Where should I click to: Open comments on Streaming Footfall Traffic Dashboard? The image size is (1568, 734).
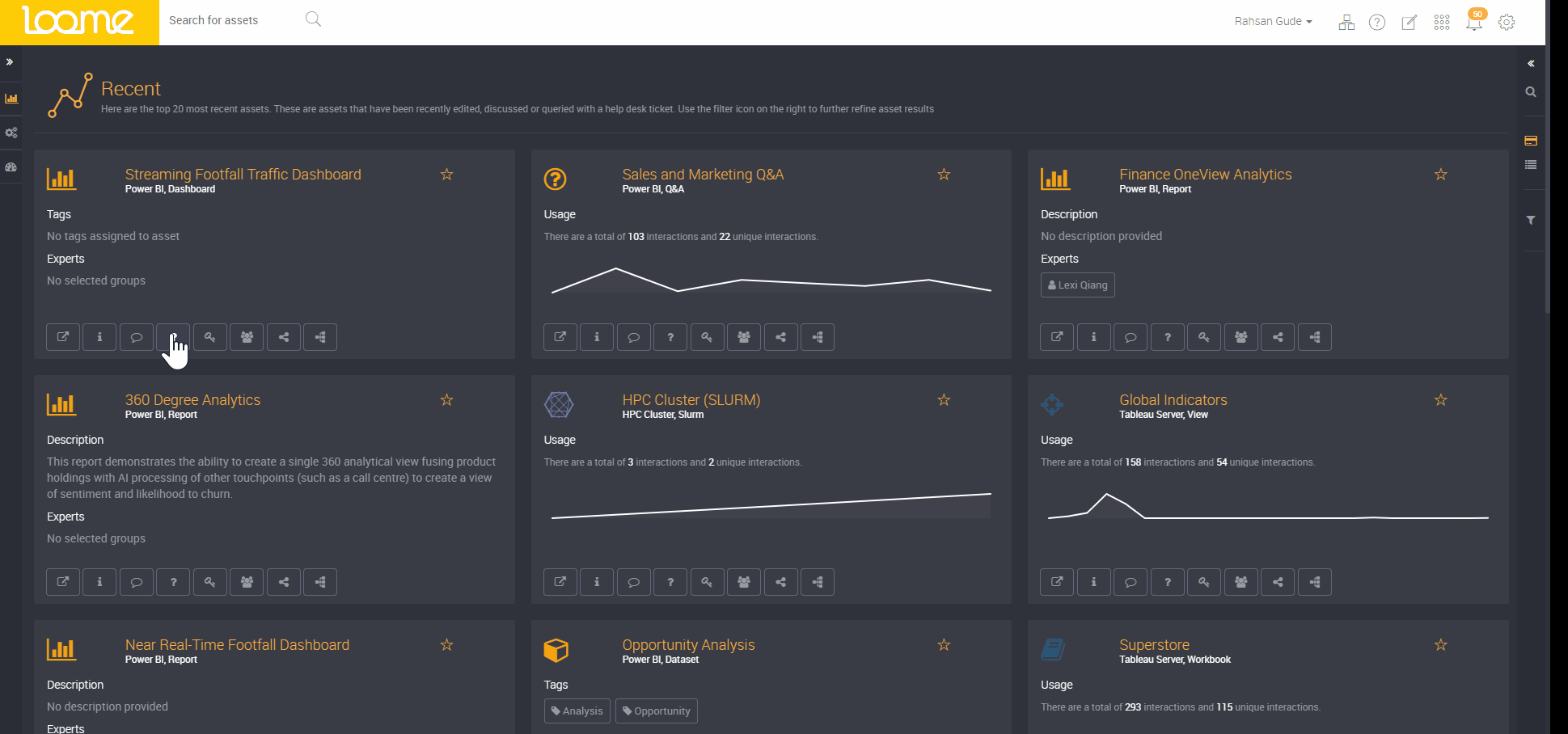(137, 337)
